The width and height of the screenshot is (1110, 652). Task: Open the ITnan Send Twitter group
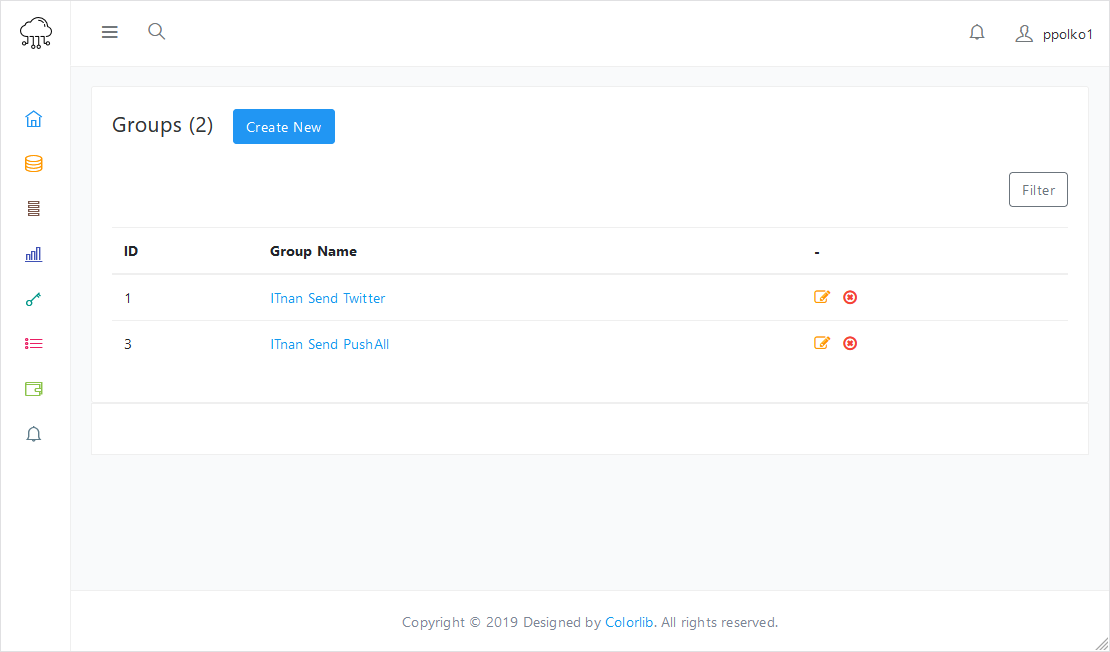(327, 298)
